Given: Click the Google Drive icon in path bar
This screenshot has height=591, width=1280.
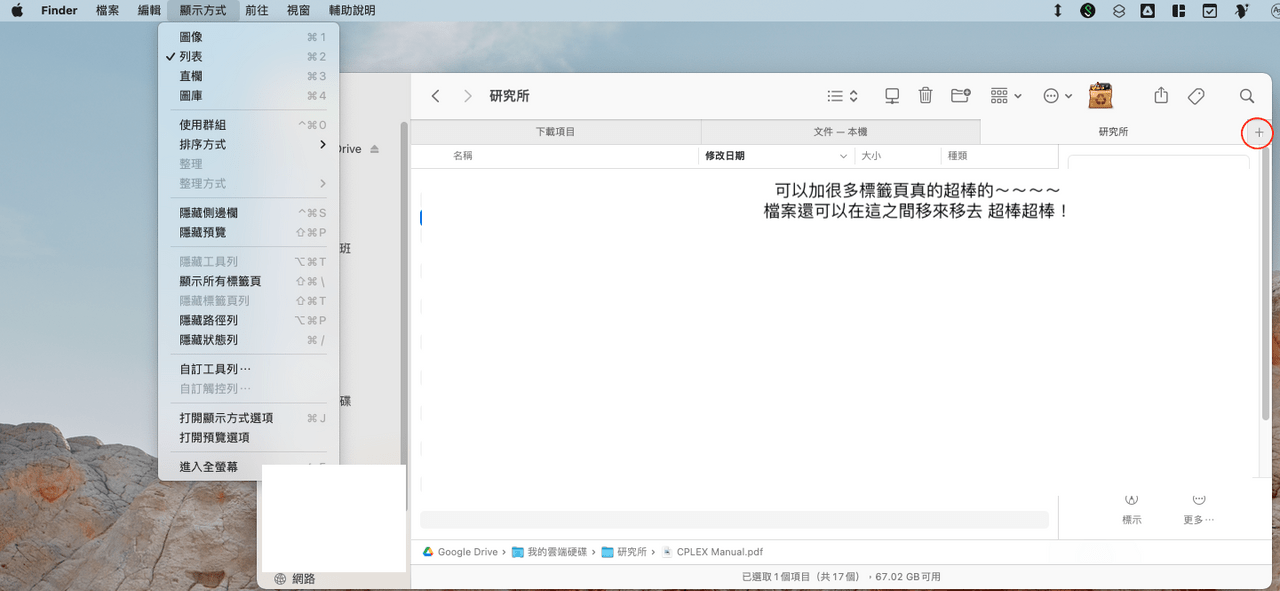Looking at the screenshot, I should tap(427, 552).
